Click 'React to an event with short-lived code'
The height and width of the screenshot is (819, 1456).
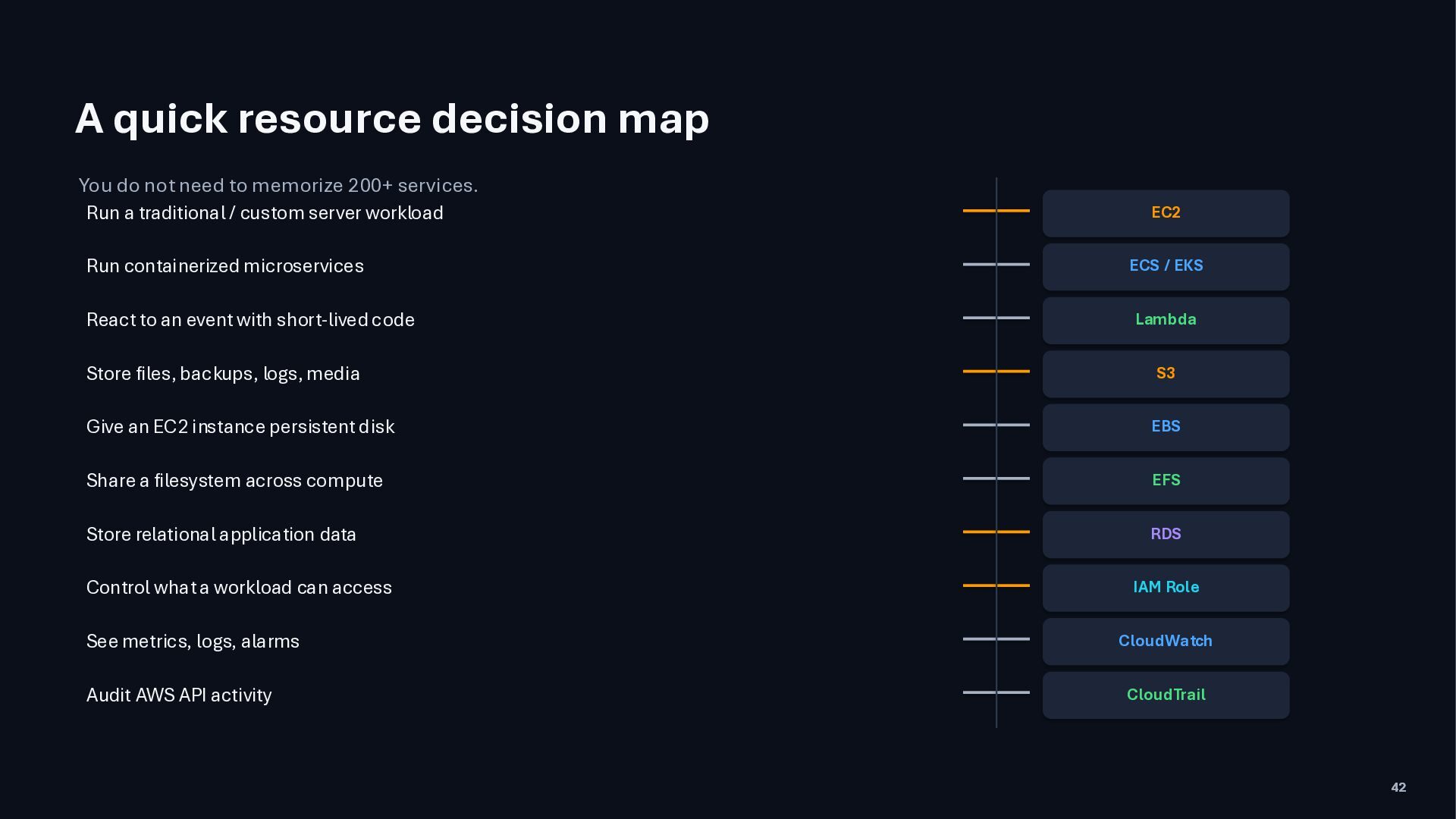click(250, 320)
